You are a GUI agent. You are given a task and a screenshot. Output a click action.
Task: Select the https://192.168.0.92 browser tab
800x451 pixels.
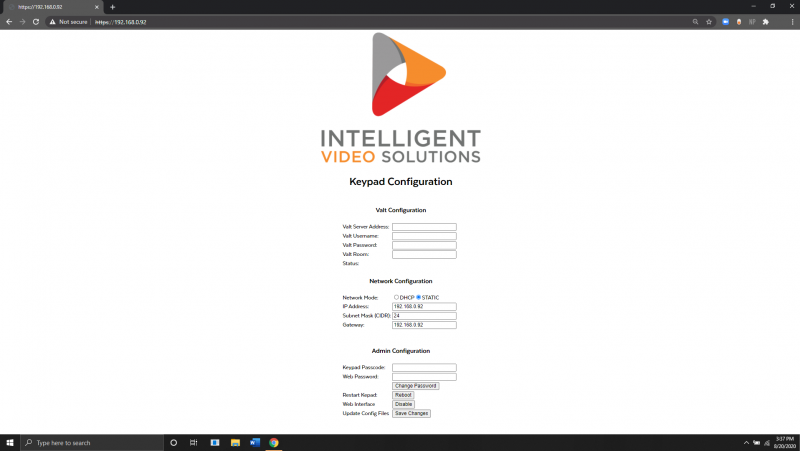click(x=53, y=7)
